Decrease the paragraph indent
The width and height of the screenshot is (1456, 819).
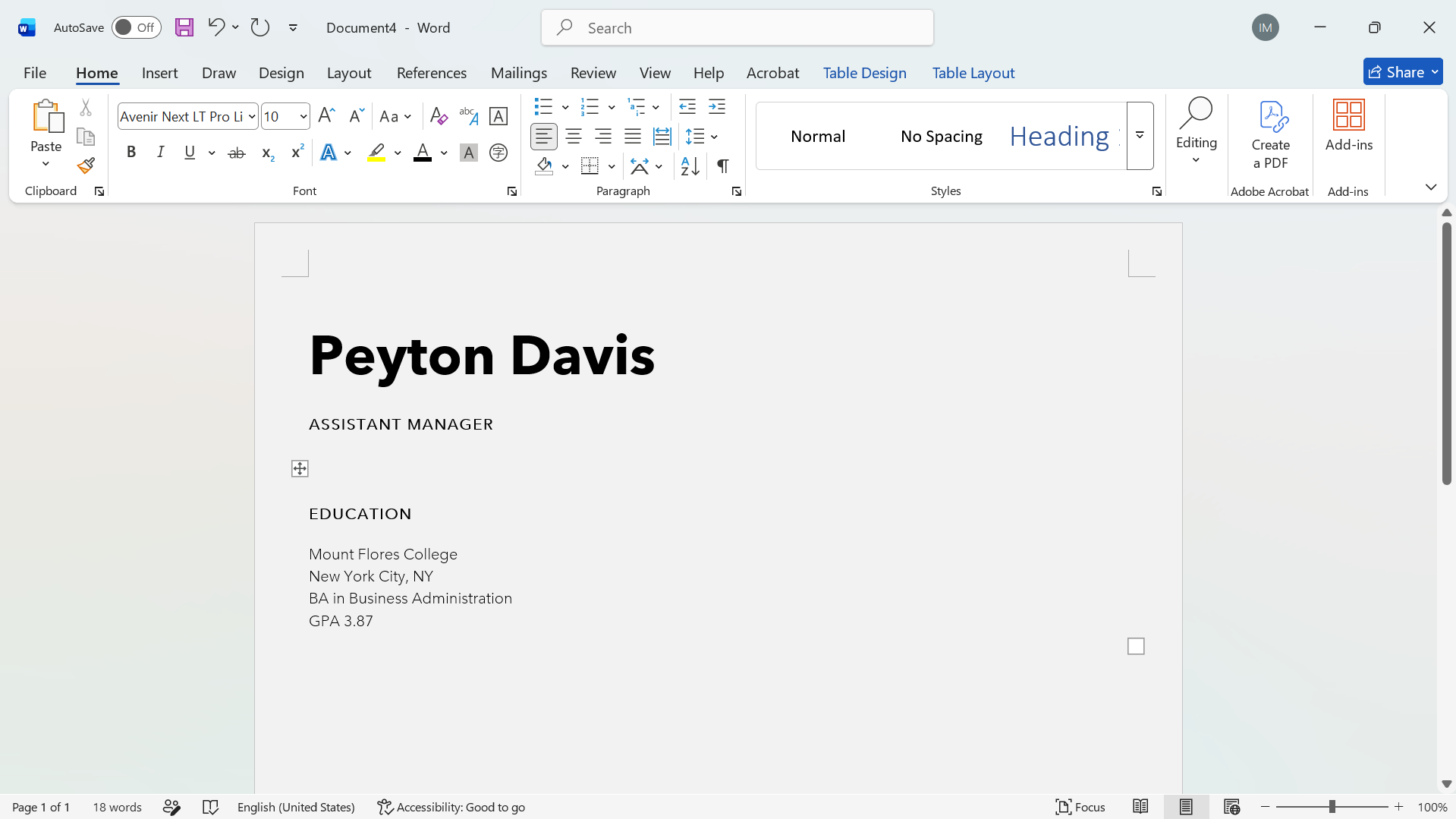click(x=687, y=106)
